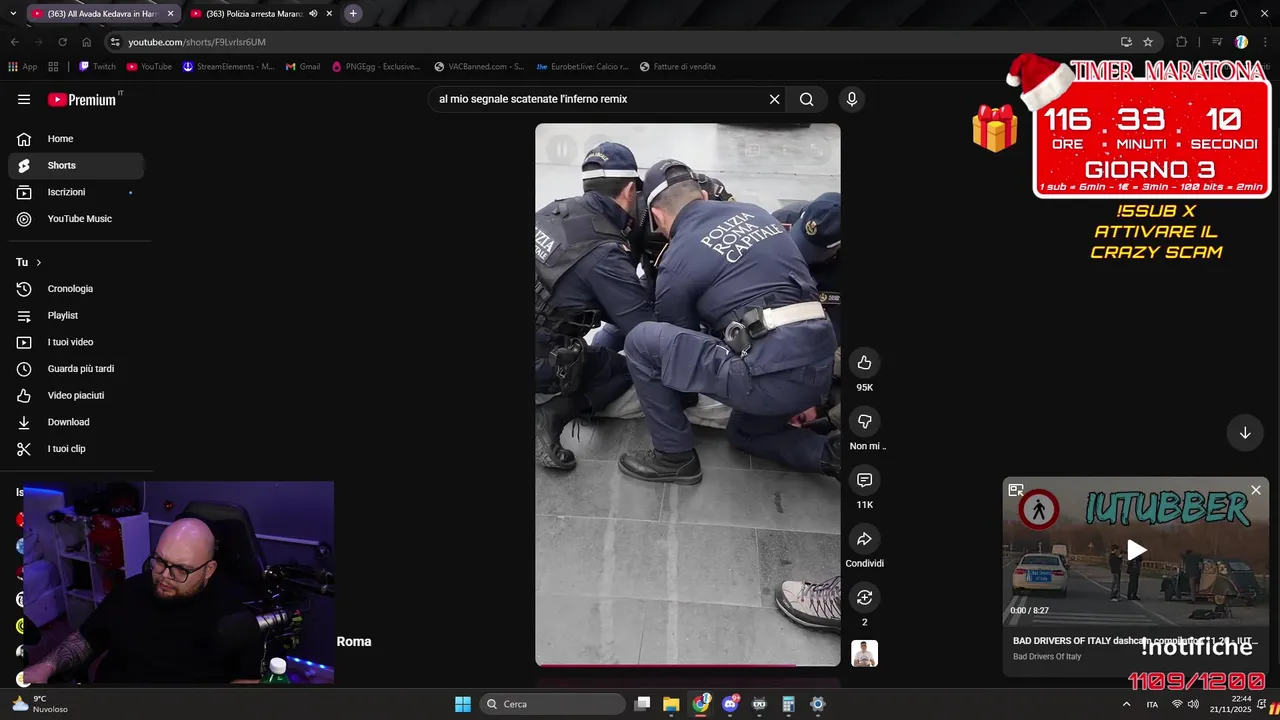The width and height of the screenshot is (1280, 720).
Task: Install app icon in address bar
Action: [1126, 42]
